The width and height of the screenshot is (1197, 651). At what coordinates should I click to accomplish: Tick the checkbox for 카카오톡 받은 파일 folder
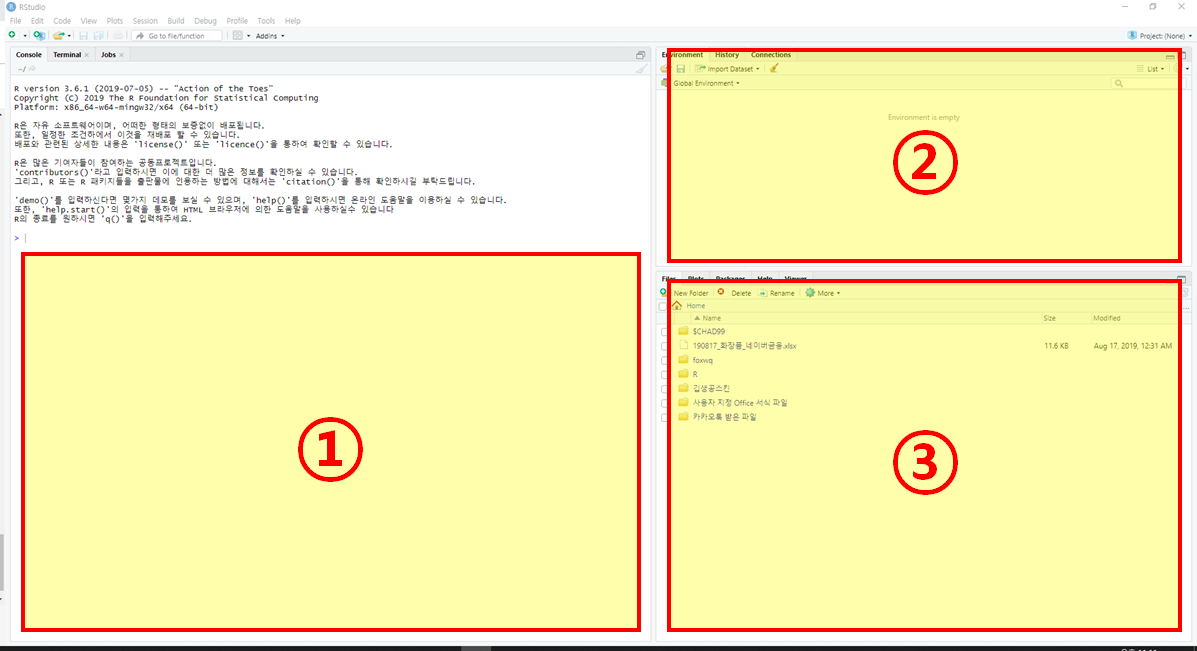(664, 417)
